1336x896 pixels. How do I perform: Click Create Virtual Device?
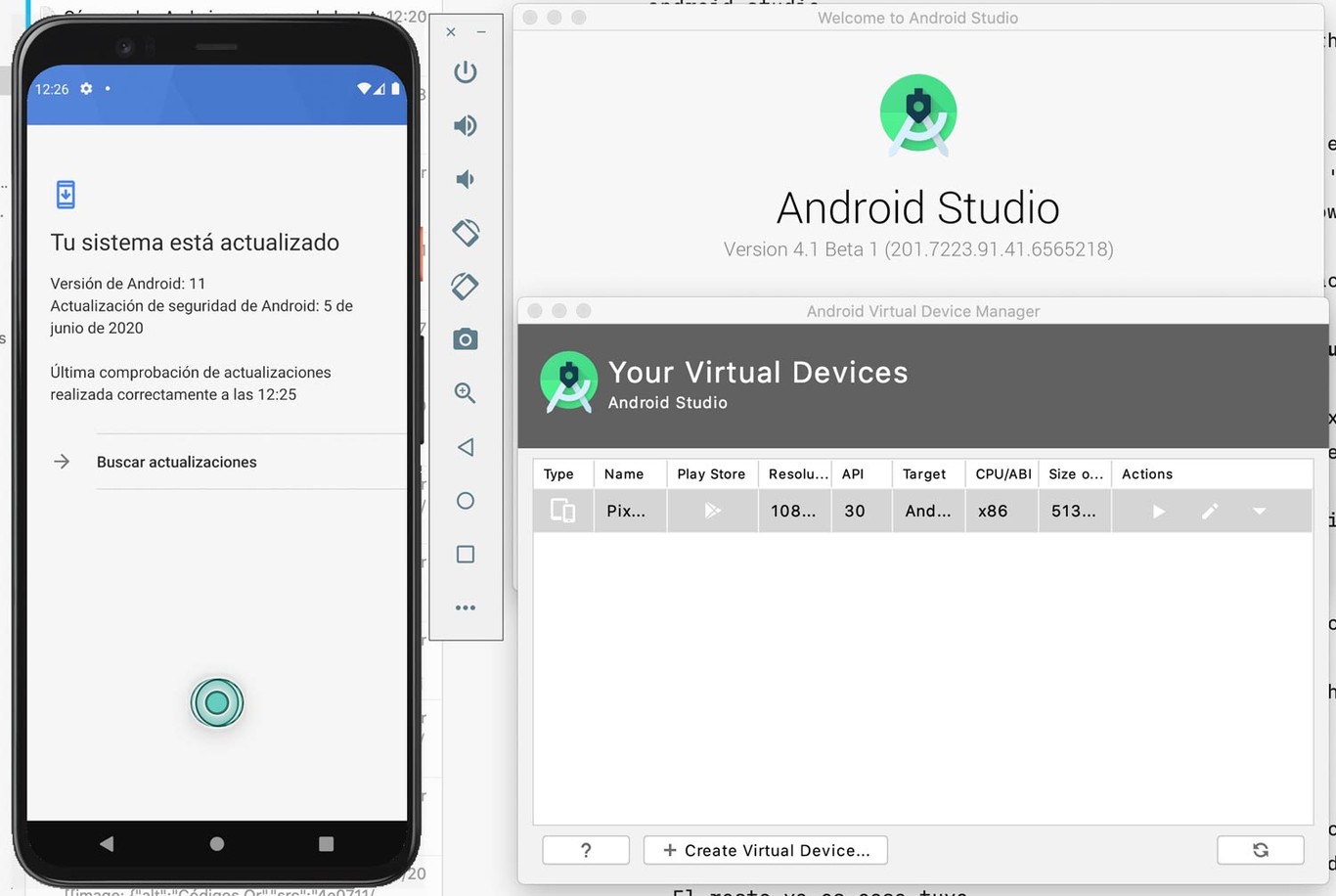pyautogui.click(x=765, y=850)
